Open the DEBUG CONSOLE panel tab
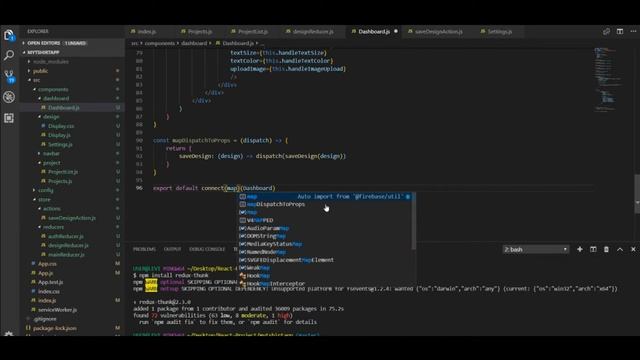The height and width of the screenshot is (360, 640). point(207,249)
